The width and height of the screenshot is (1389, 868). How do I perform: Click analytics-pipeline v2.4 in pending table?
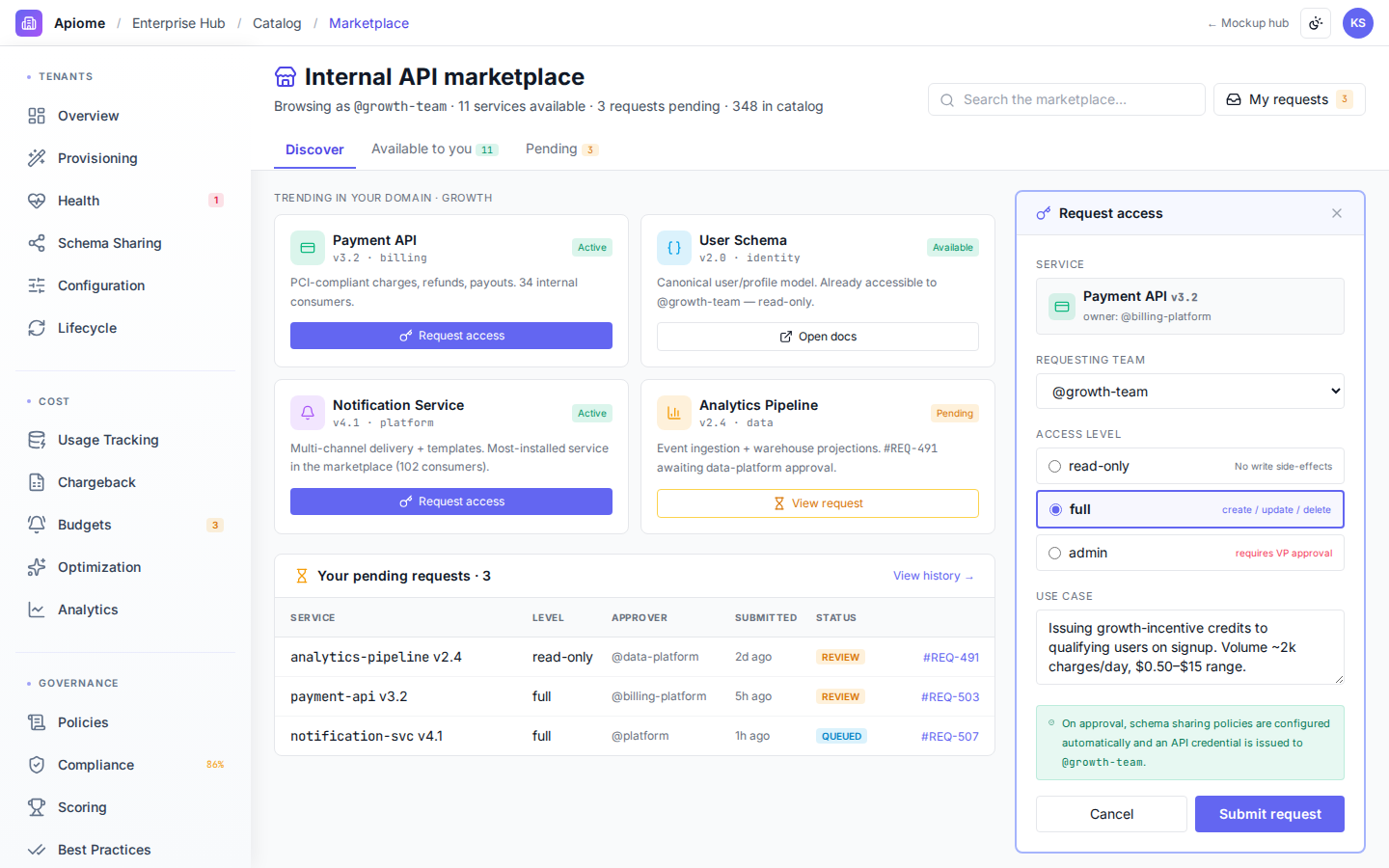pyautogui.click(x=376, y=657)
